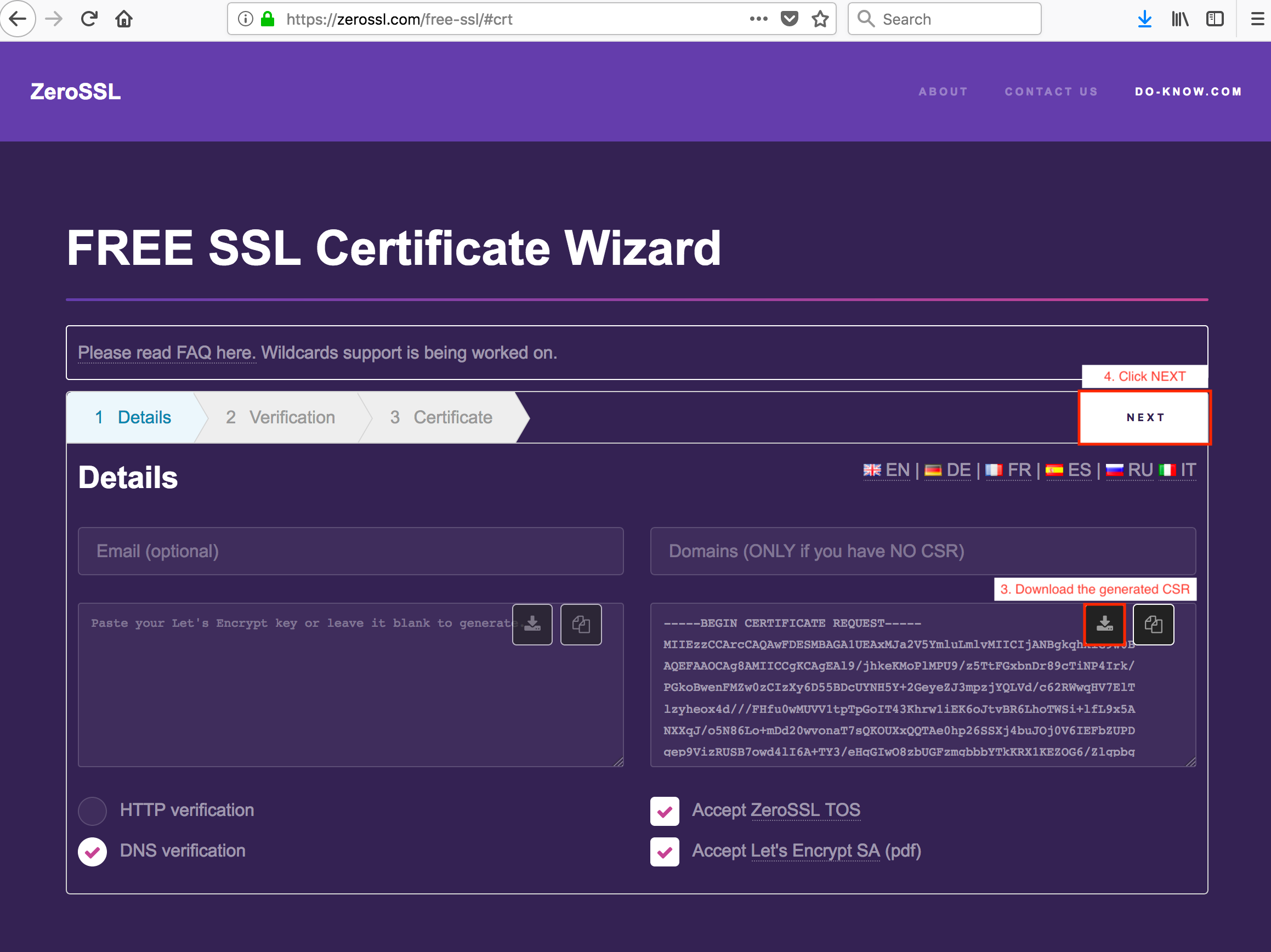Select HTTP verification
Viewport: 1271px width, 952px height.
(92, 811)
